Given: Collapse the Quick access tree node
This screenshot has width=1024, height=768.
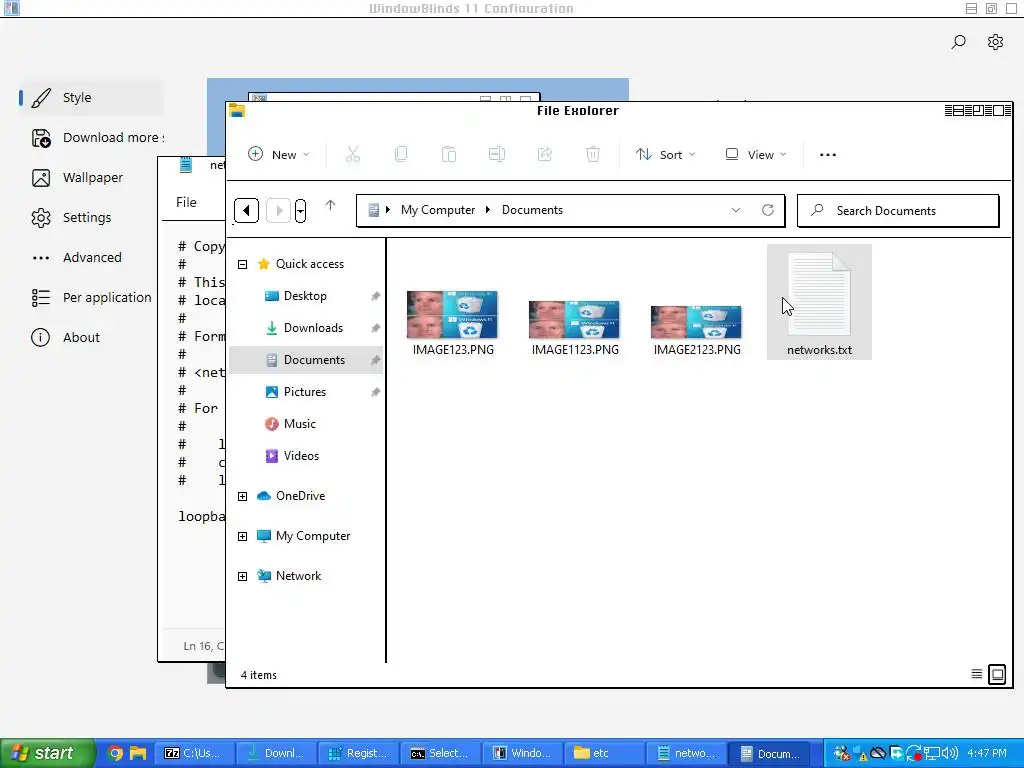Looking at the screenshot, I should pyautogui.click(x=242, y=264).
